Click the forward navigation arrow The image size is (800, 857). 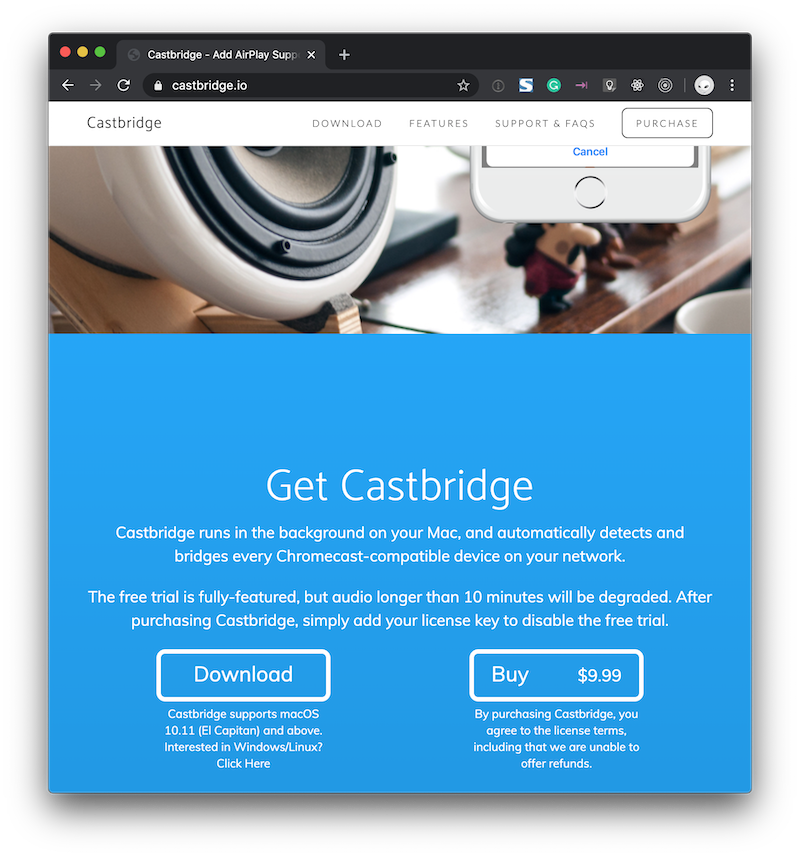(x=96, y=85)
